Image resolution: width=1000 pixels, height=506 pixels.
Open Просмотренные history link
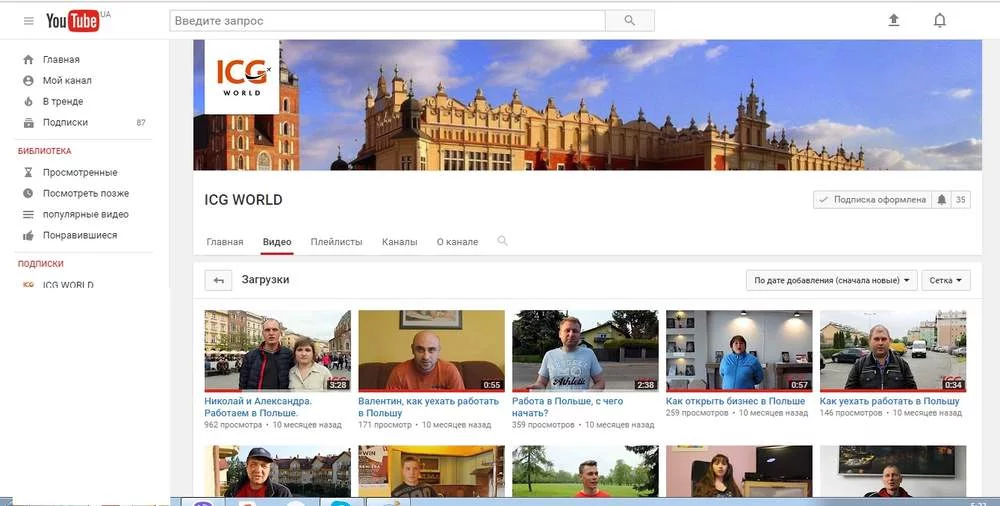80,172
